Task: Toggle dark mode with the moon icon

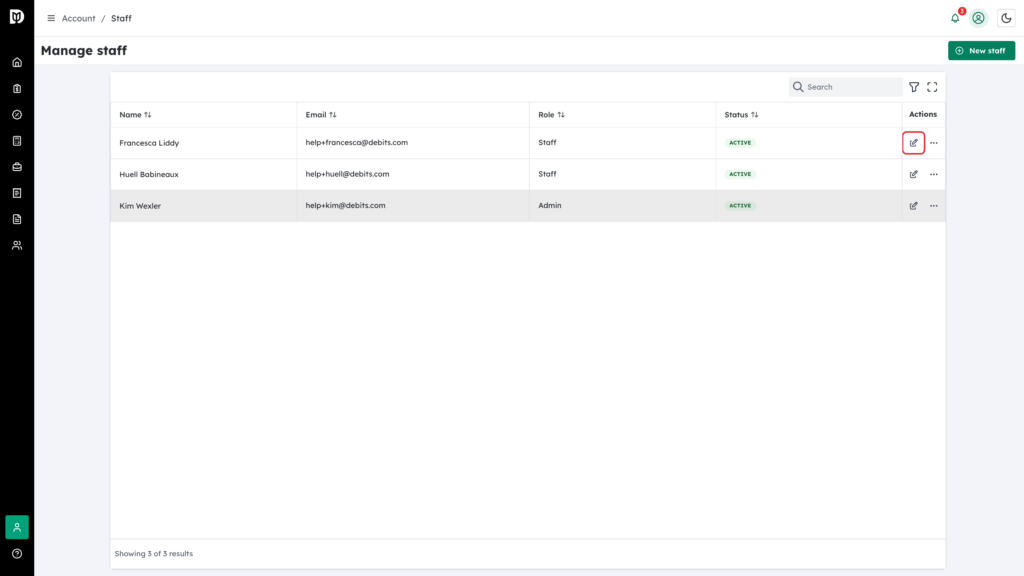Action: [1006, 18]
